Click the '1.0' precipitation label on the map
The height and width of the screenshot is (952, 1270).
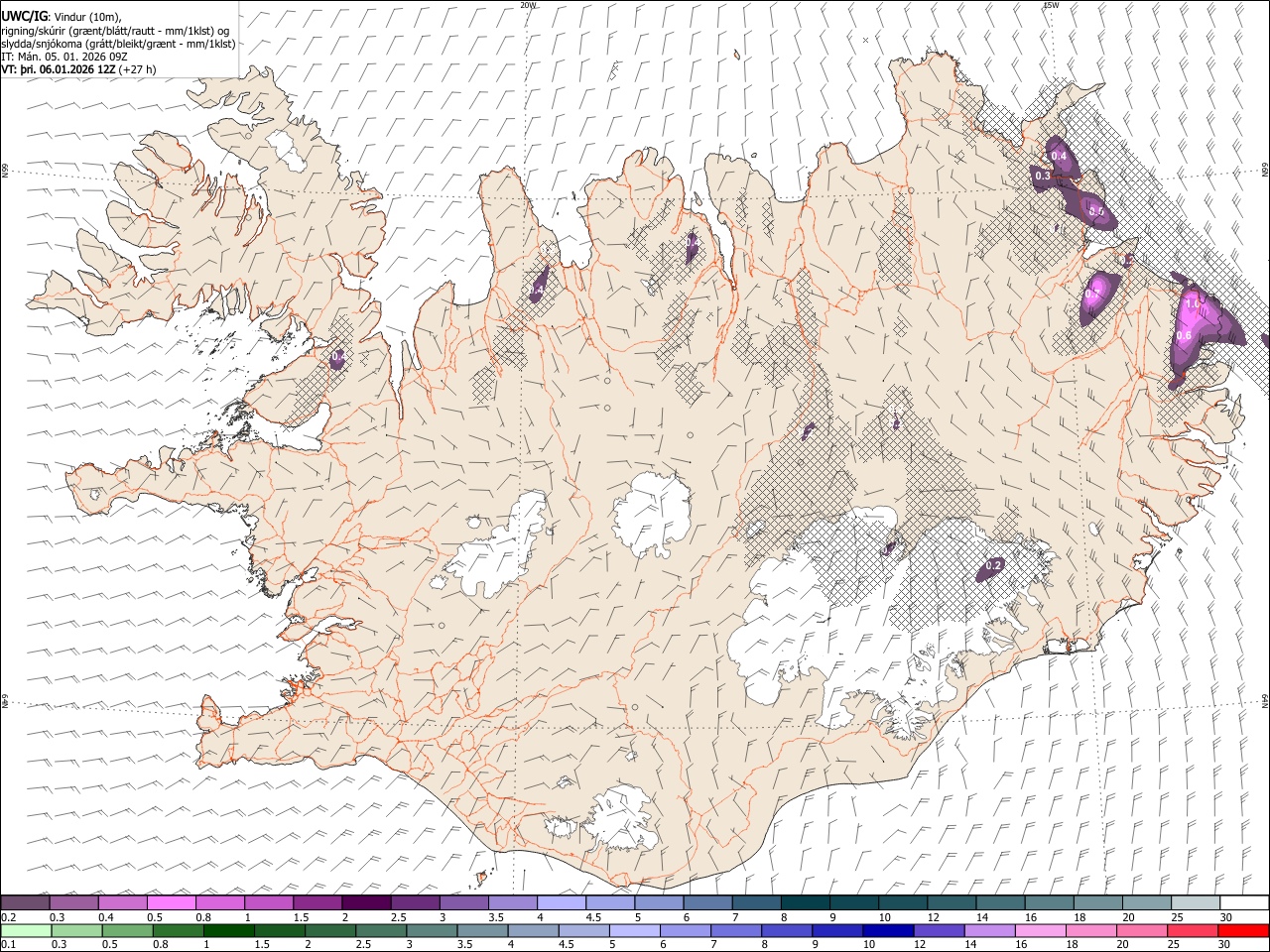point(1193,304)
